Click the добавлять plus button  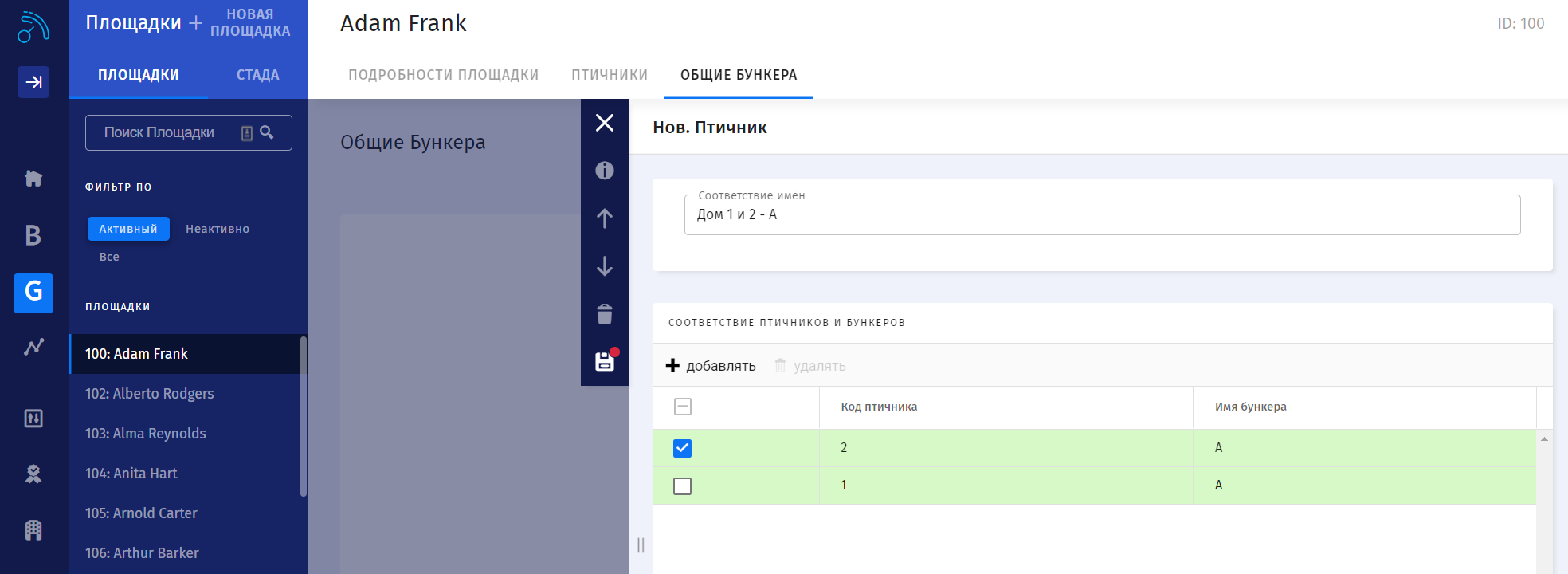point(711,365)
